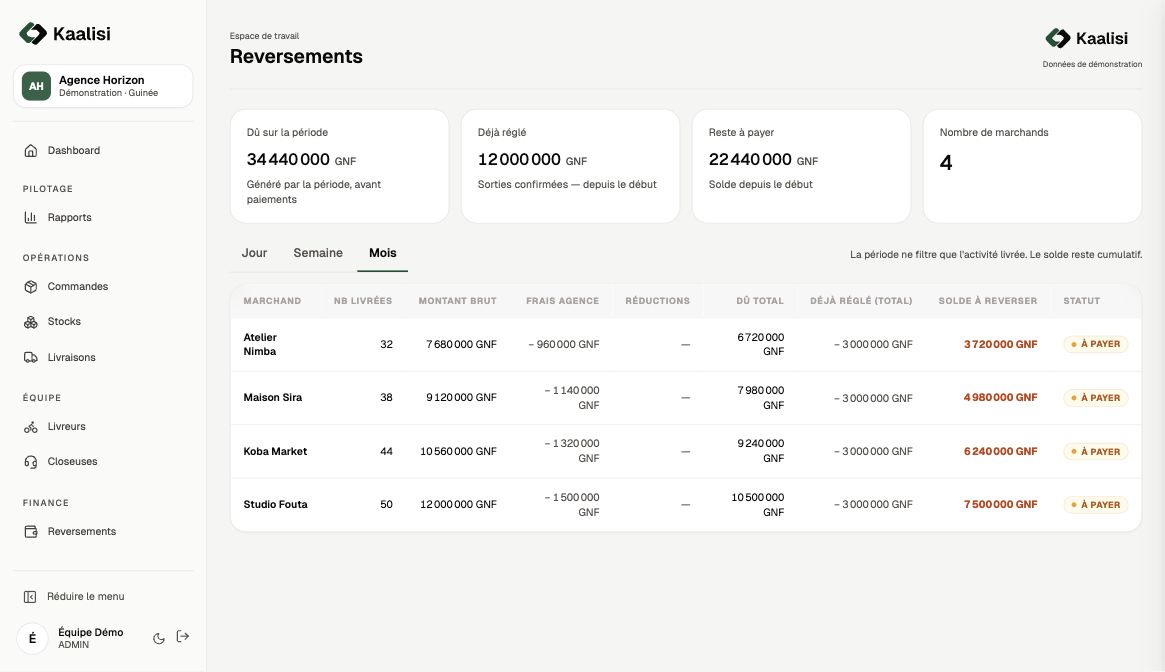Open the Koba Market merchant row
The width and height of the screenshot is (1165, 672).
coord(686,451)
